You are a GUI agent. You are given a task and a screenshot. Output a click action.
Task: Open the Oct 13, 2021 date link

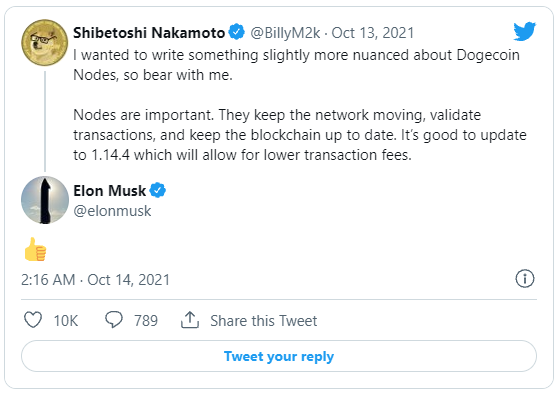pyautogui.click(x=373, y=33)
